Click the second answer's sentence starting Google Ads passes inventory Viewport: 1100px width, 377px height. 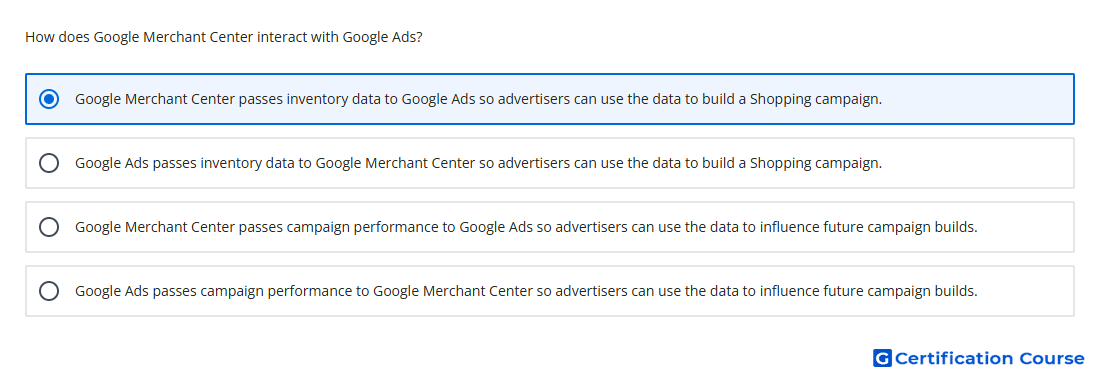[x=478, y=163]
